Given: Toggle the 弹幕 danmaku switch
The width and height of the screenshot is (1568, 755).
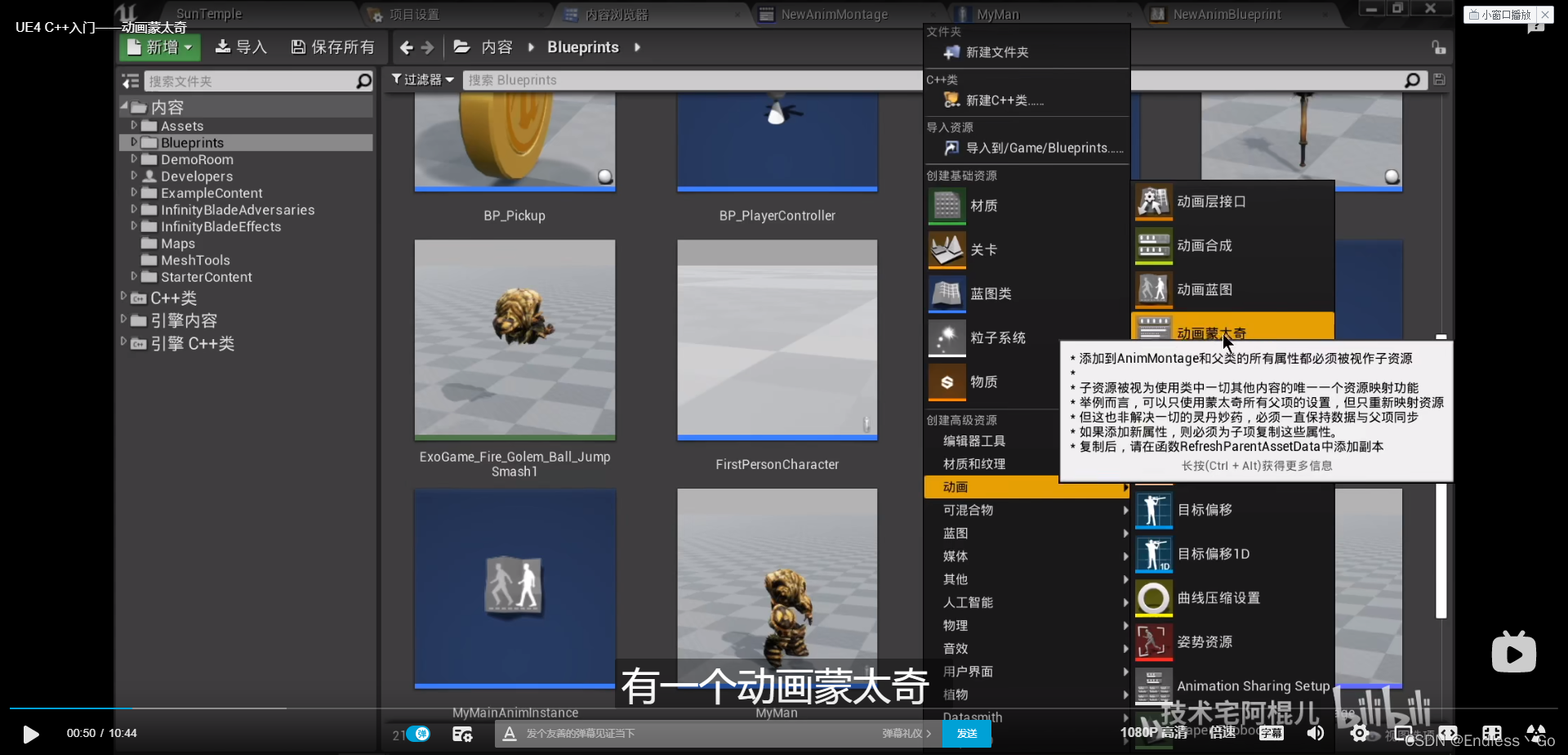Looking at the screenshot, I should (419, 734).
